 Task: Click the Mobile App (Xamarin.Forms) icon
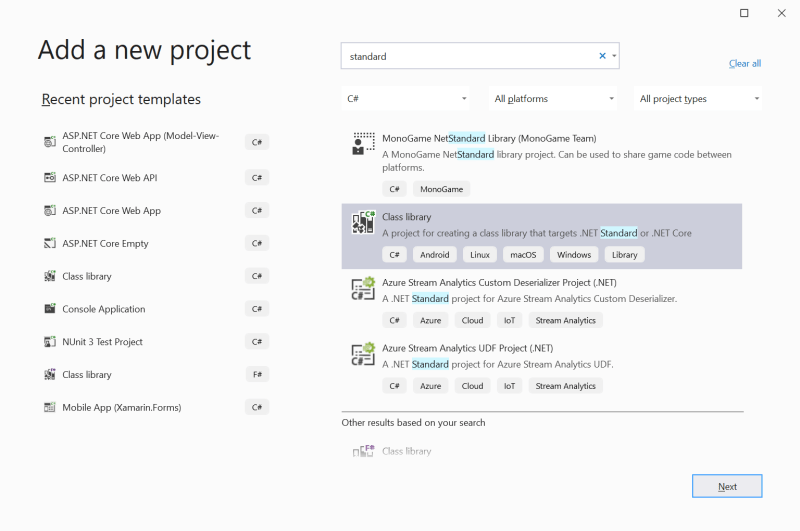click(x=49, y=407)
